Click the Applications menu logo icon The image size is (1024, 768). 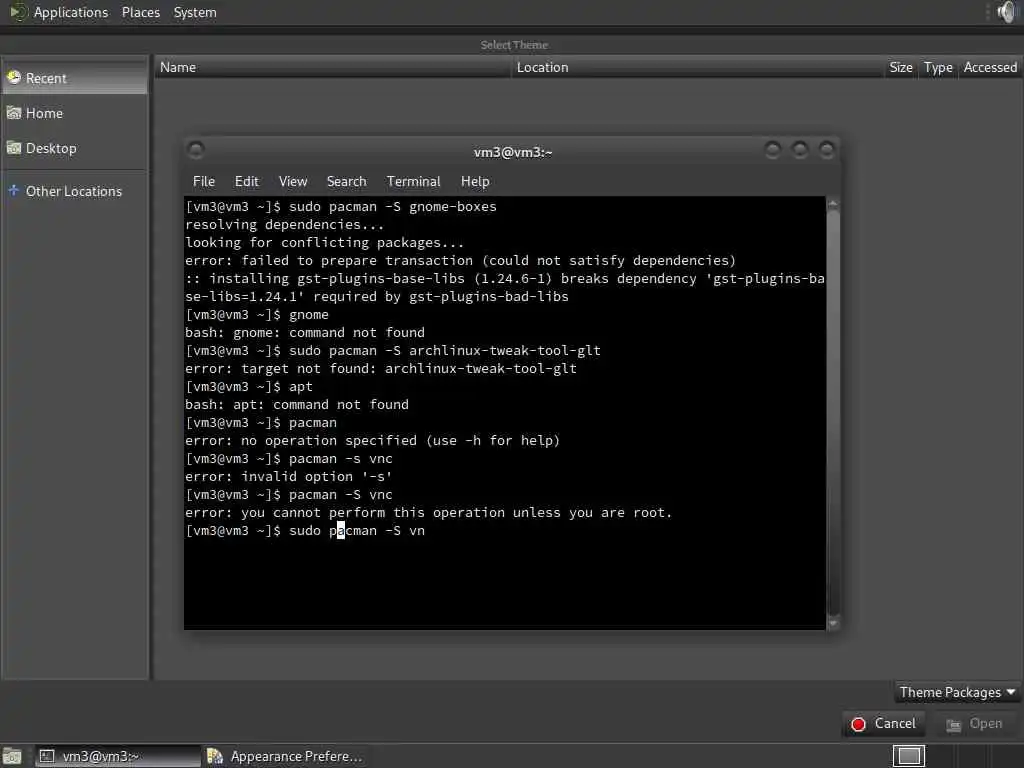click(18, 12)
